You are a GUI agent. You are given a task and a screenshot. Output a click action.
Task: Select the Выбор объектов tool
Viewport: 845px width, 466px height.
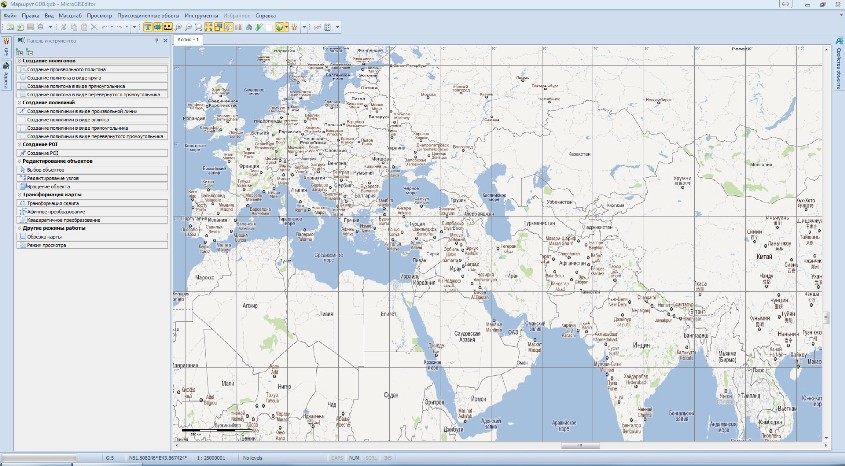point(92,170)
